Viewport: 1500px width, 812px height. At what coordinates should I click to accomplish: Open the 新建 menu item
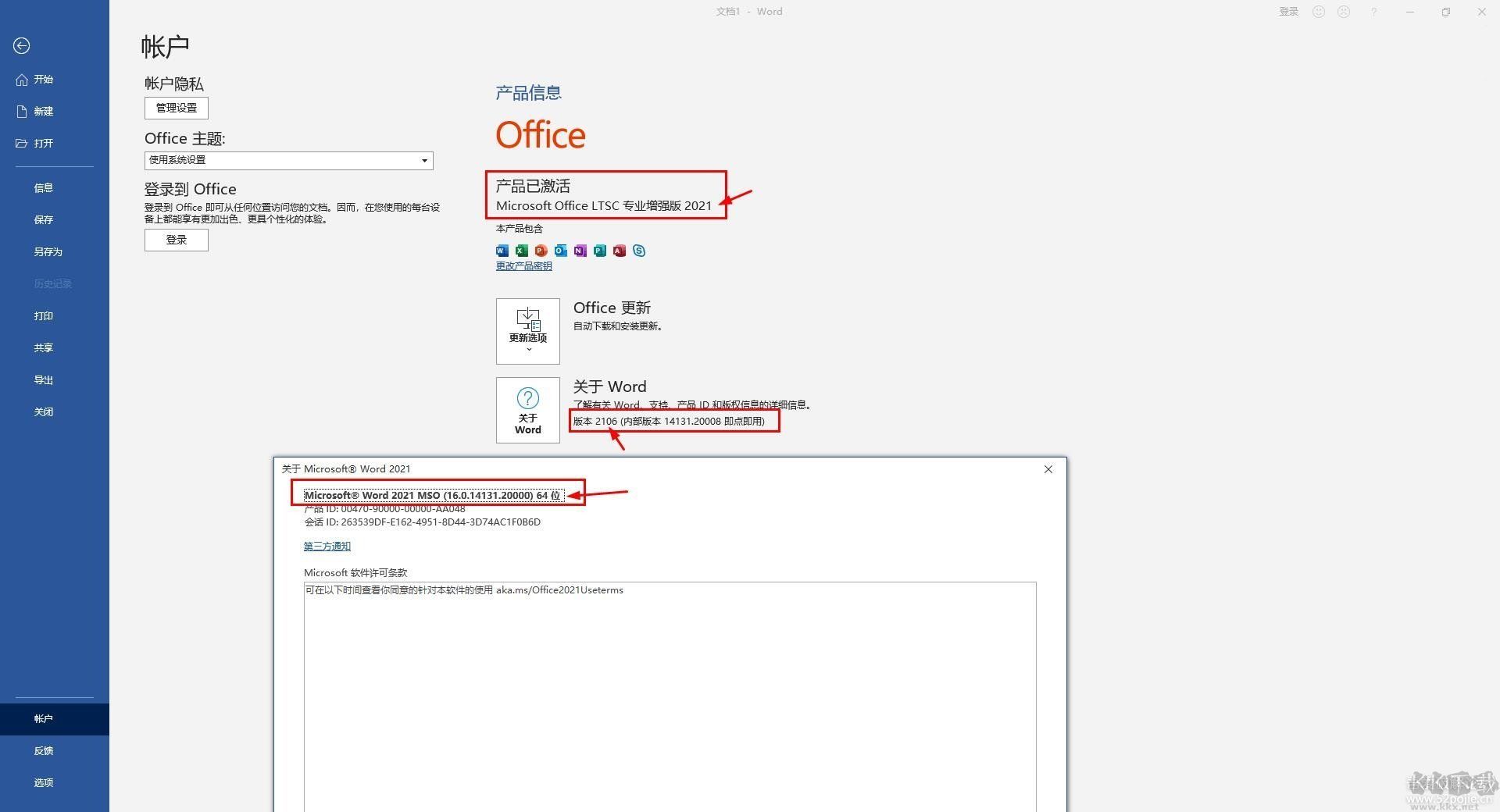coord(44,111)
